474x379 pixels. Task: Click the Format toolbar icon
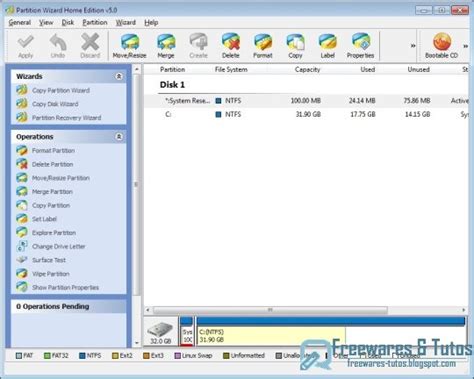point(263,46)
